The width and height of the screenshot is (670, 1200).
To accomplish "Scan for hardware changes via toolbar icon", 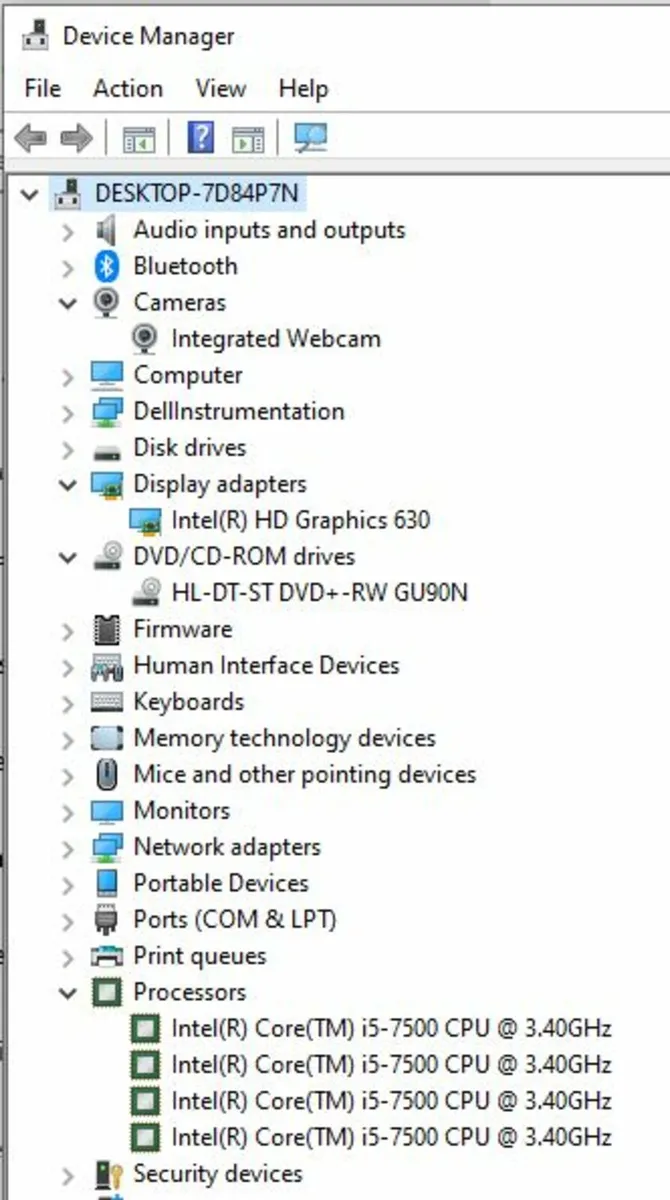I will [x=310, y=137].
